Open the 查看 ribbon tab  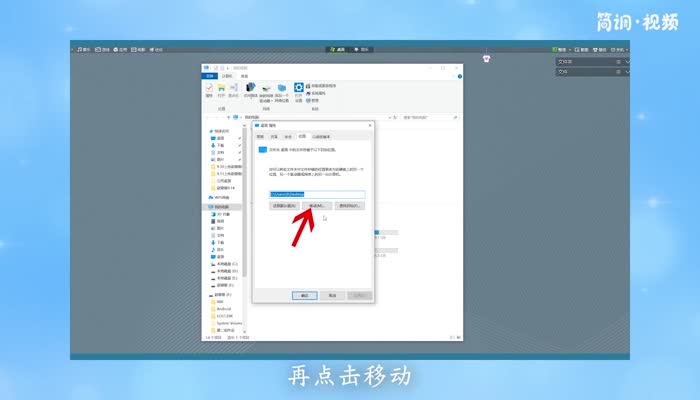coord(244,75)
